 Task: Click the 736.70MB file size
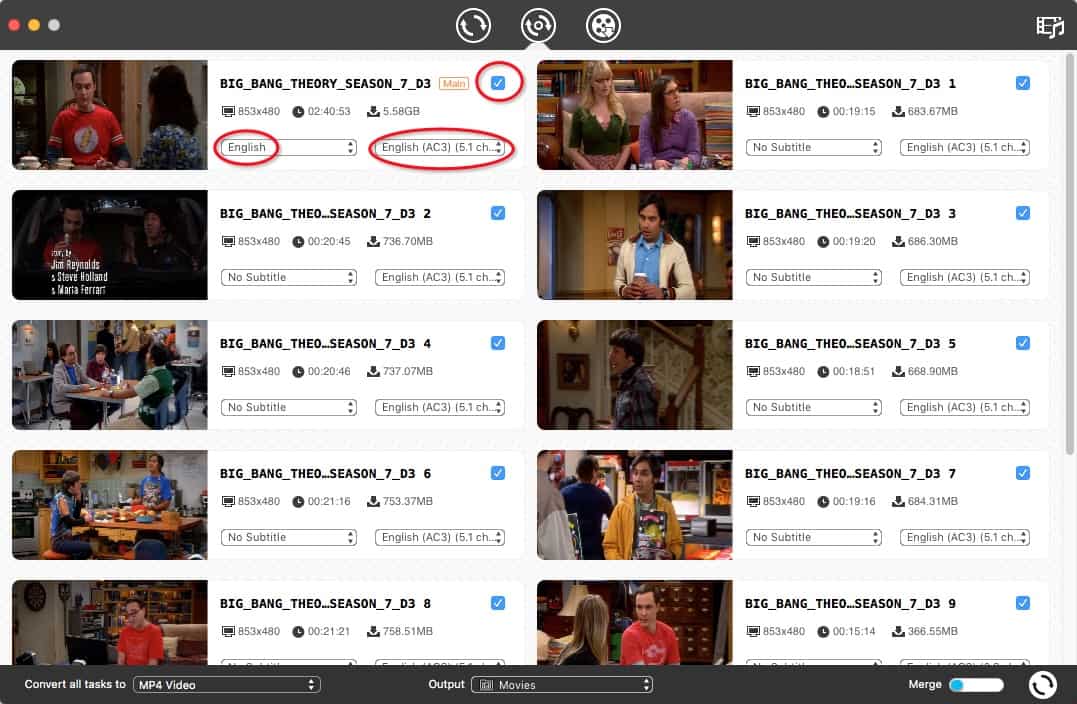click(408, 241)
